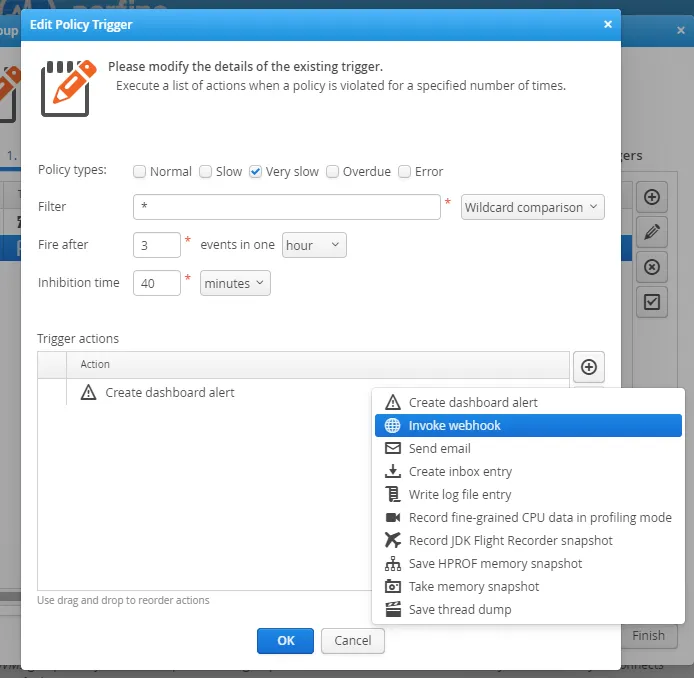Screen dimensions: 694x678
Task: Click the Filter text input field
Action: tap(287, 207)
